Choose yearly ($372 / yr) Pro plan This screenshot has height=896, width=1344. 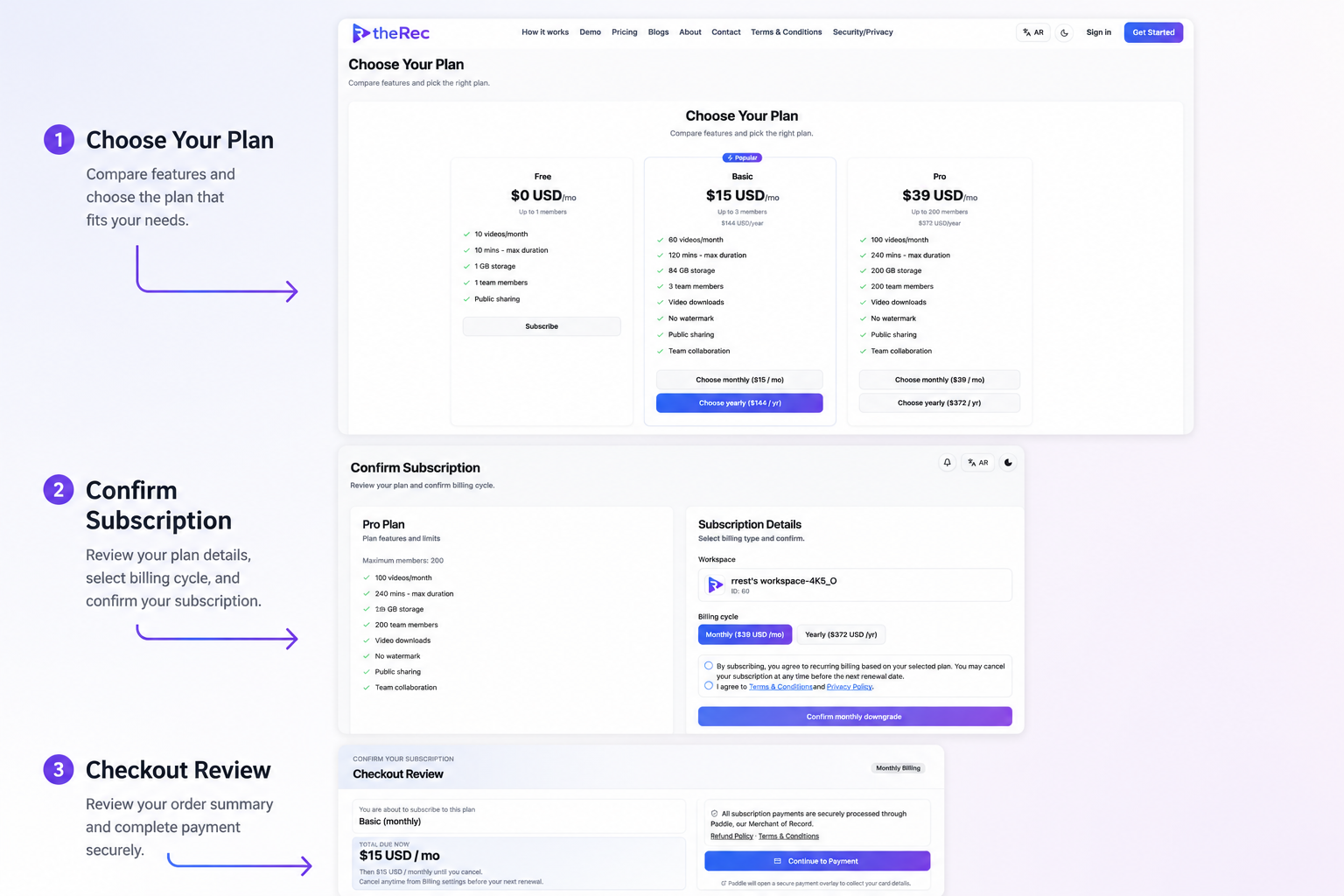940,403
